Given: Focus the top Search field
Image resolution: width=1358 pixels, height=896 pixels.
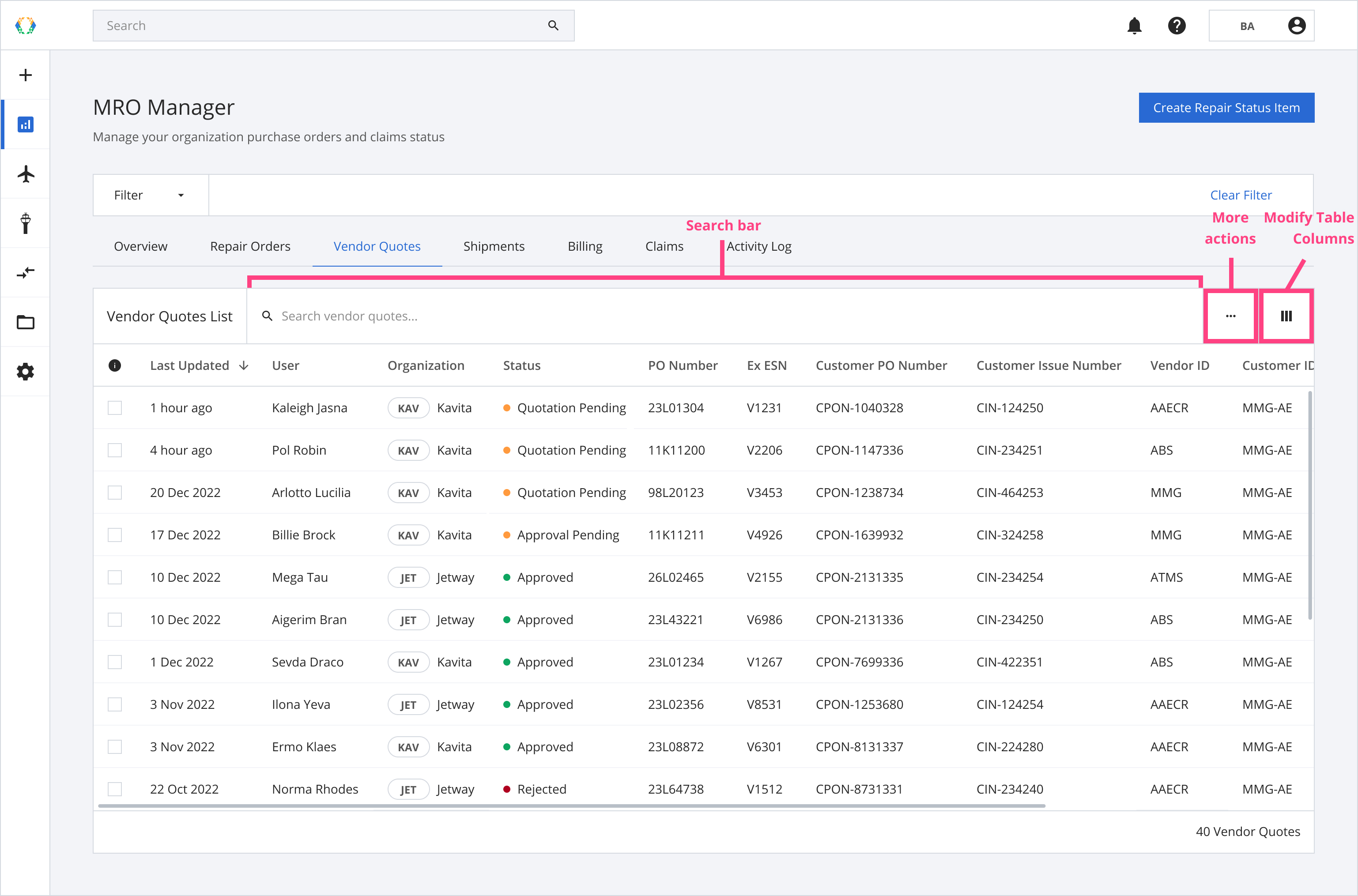Looking at the screenshot, I should (x=333, y=26).
